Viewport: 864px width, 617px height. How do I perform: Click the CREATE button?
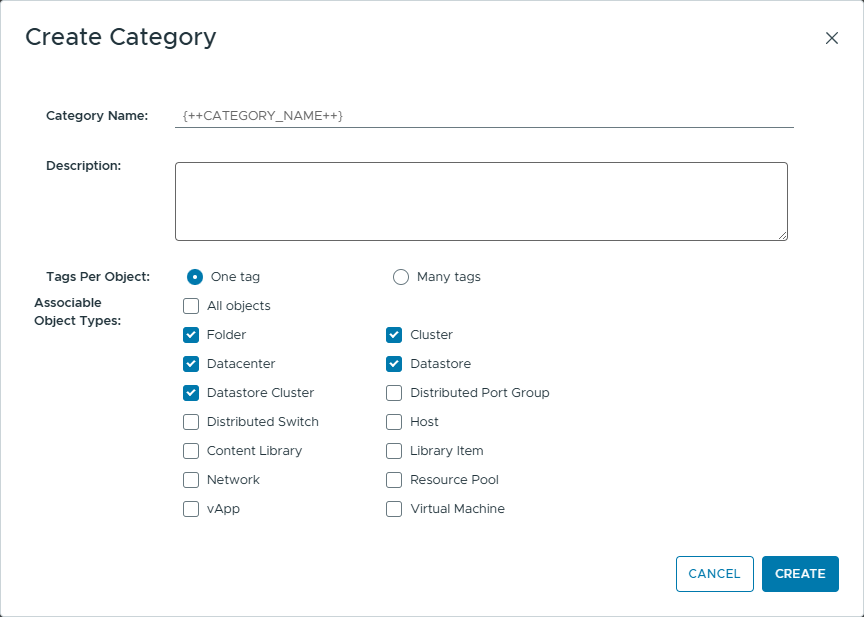800,574
